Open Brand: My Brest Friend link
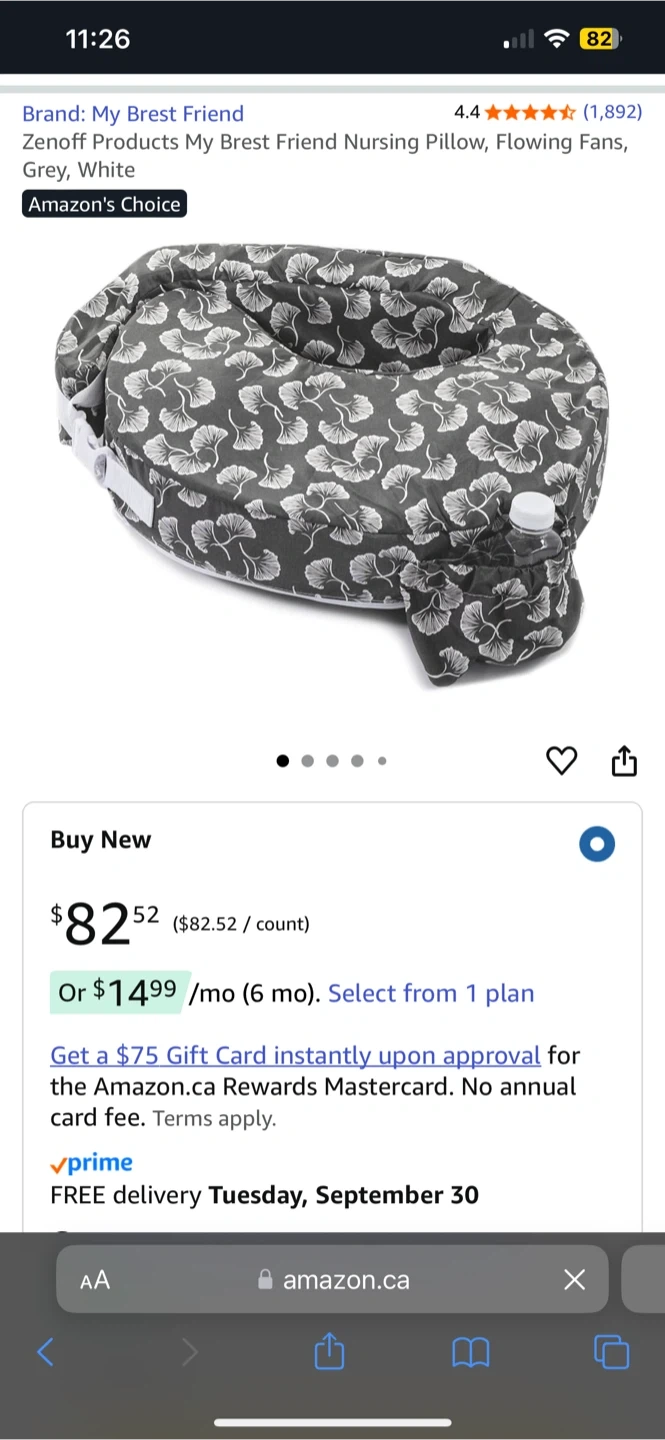The height and width of the screenshot is (1440, 665). (x=133, y=114)
